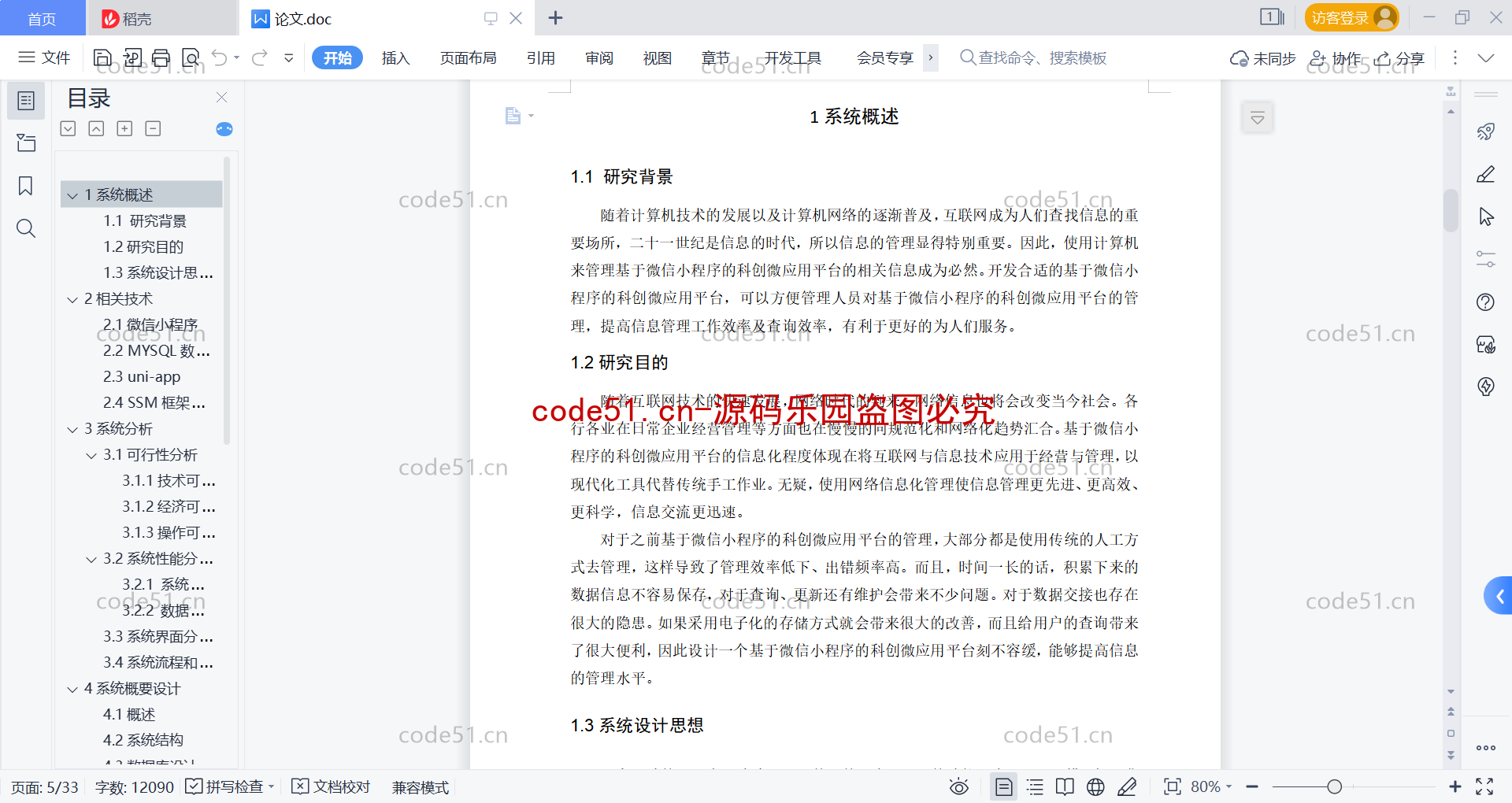Collapse the 3 系统分析 outline node
Image resolution: width=1512 pixels, height=803 pixels.
point(72,429)
